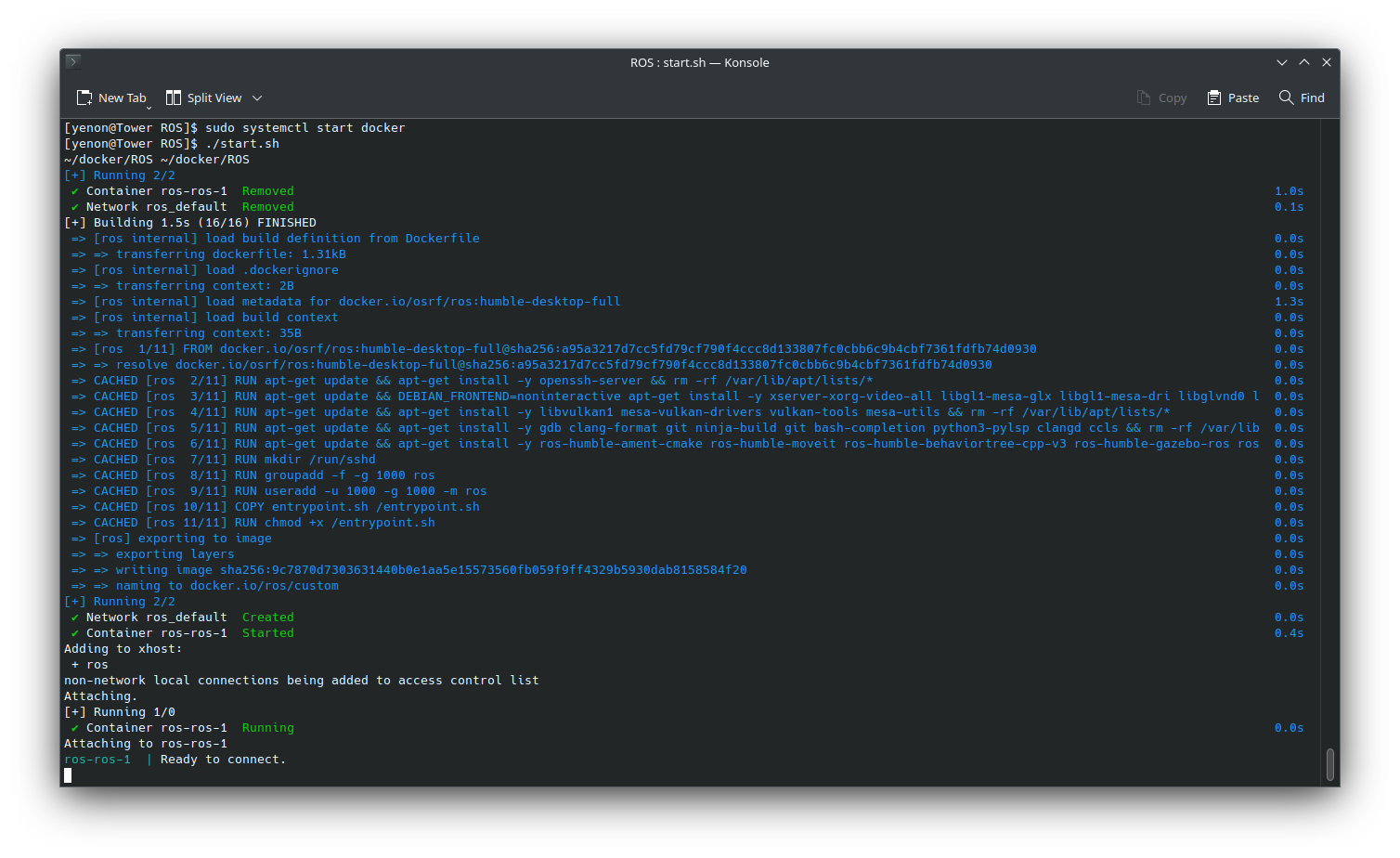Click the Split View text label
The height and width of the screenshot is (858, 1400).
click(214, 97)
